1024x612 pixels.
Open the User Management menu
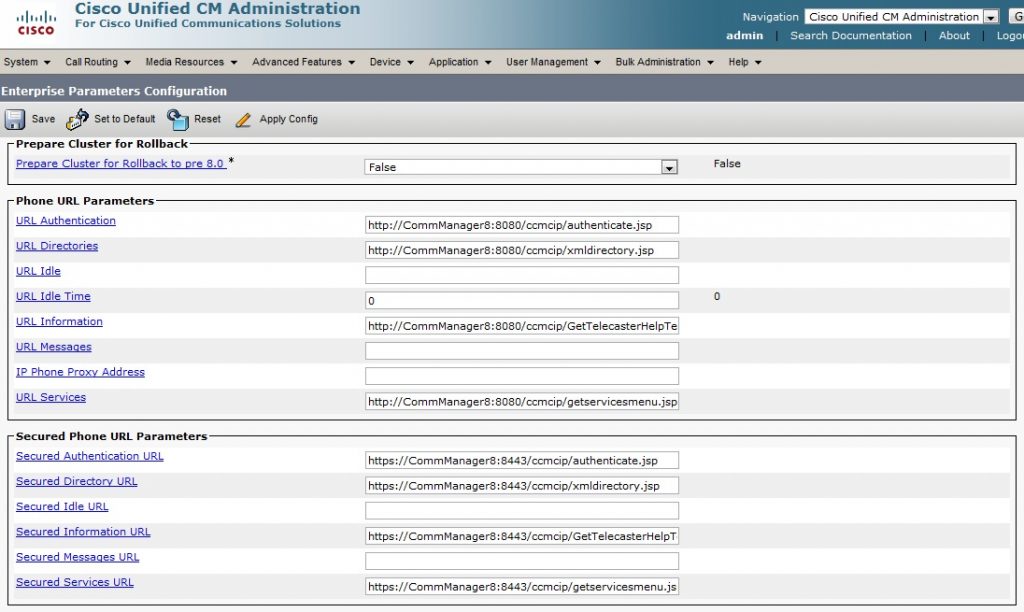point(553,62)
